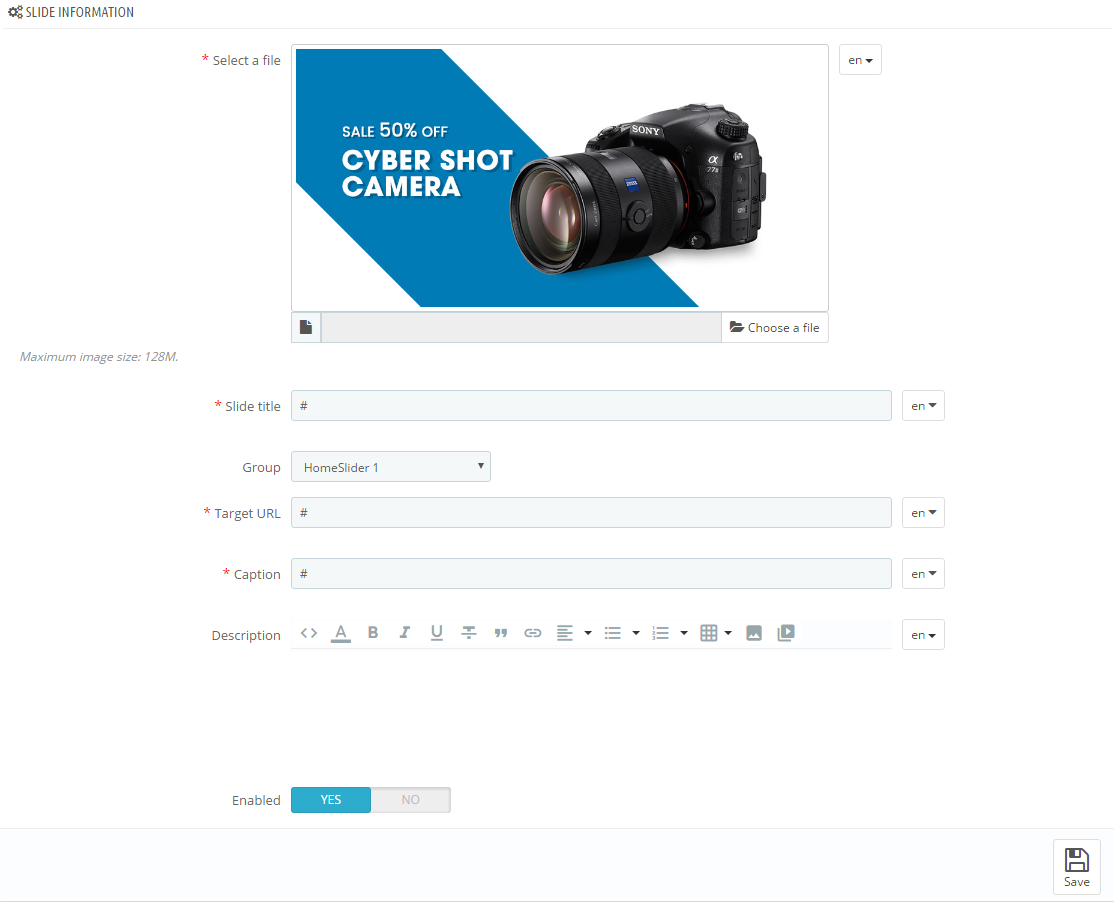Viewport: 1114px width, 902px height.
Task: Open source code view in Description editor
Action: click(x=308, y=633)
